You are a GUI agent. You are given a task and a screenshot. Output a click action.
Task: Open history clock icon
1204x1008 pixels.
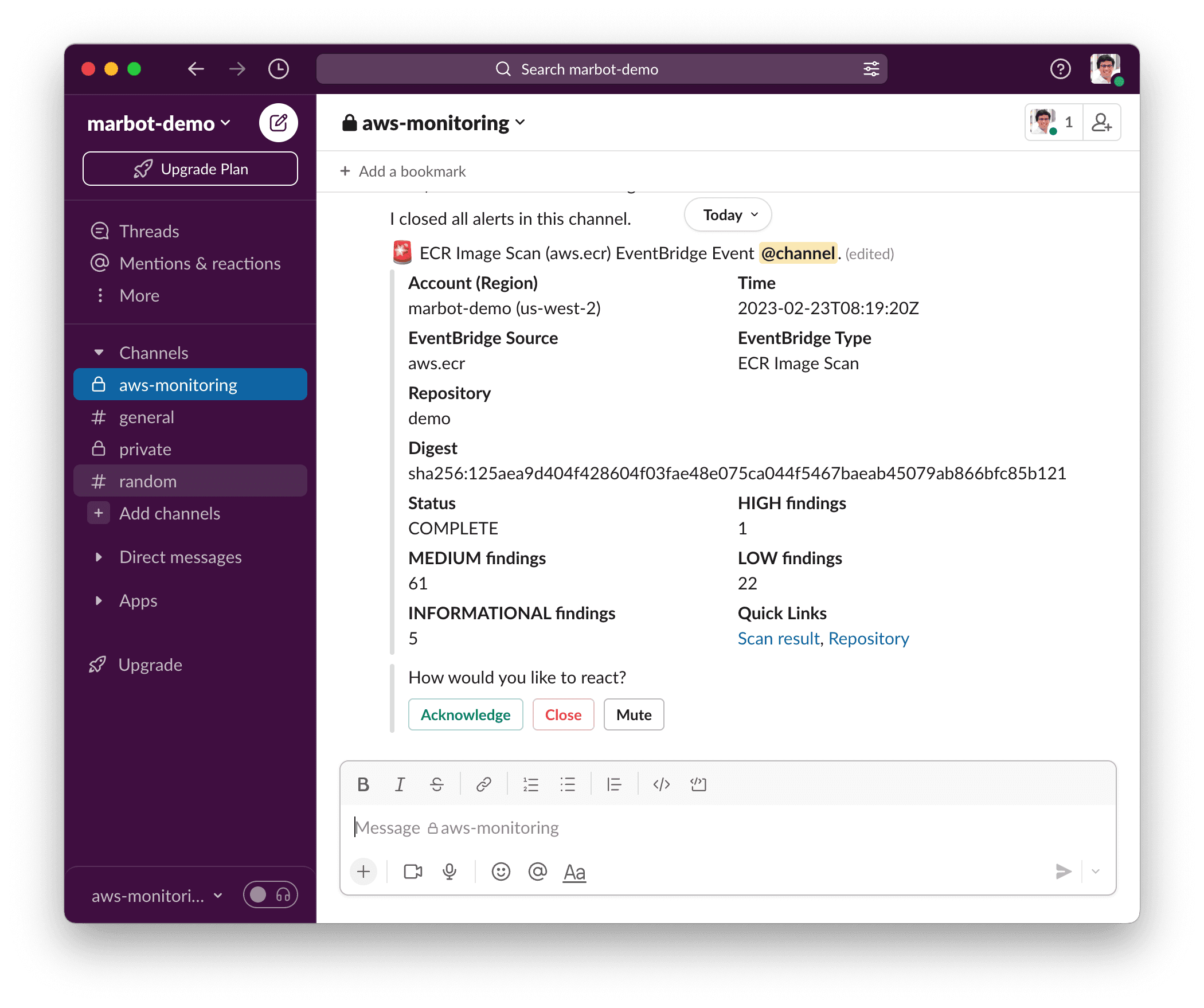(x=279, y=69)
